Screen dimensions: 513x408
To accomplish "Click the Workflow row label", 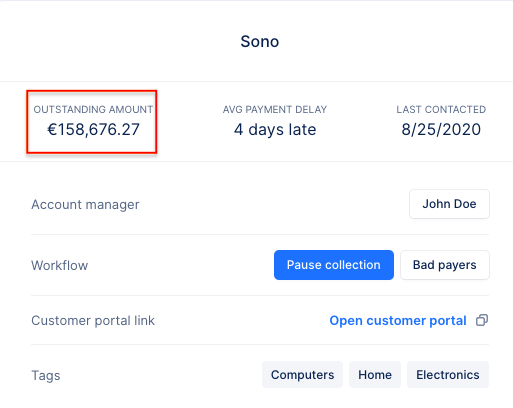I will click(60, 266).
